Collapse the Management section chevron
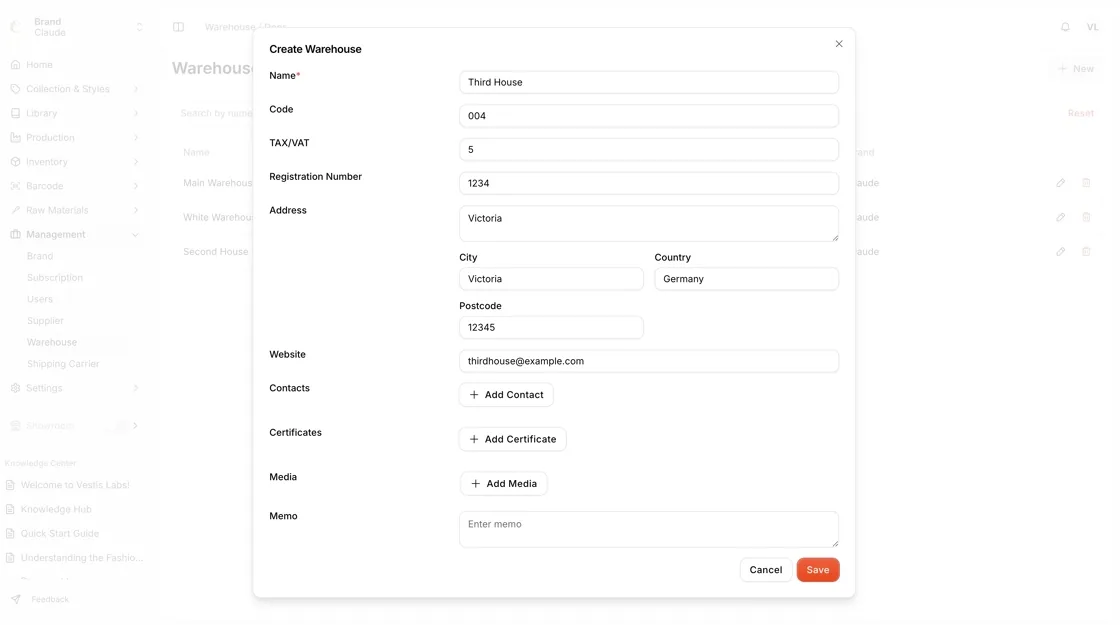1120x625 pixels. (x=136, y=234)
